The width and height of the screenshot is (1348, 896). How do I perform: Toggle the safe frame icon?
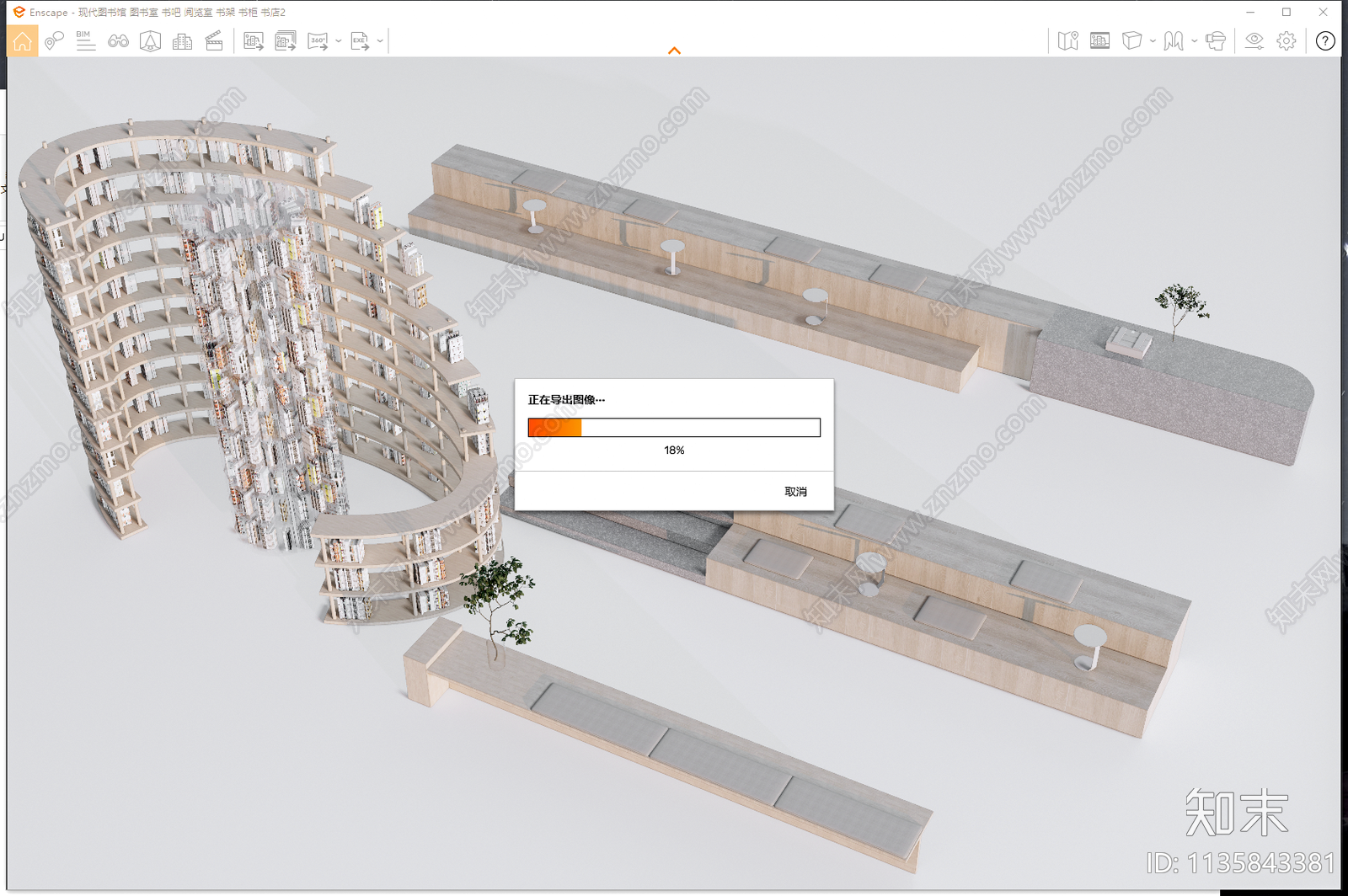1099,40
